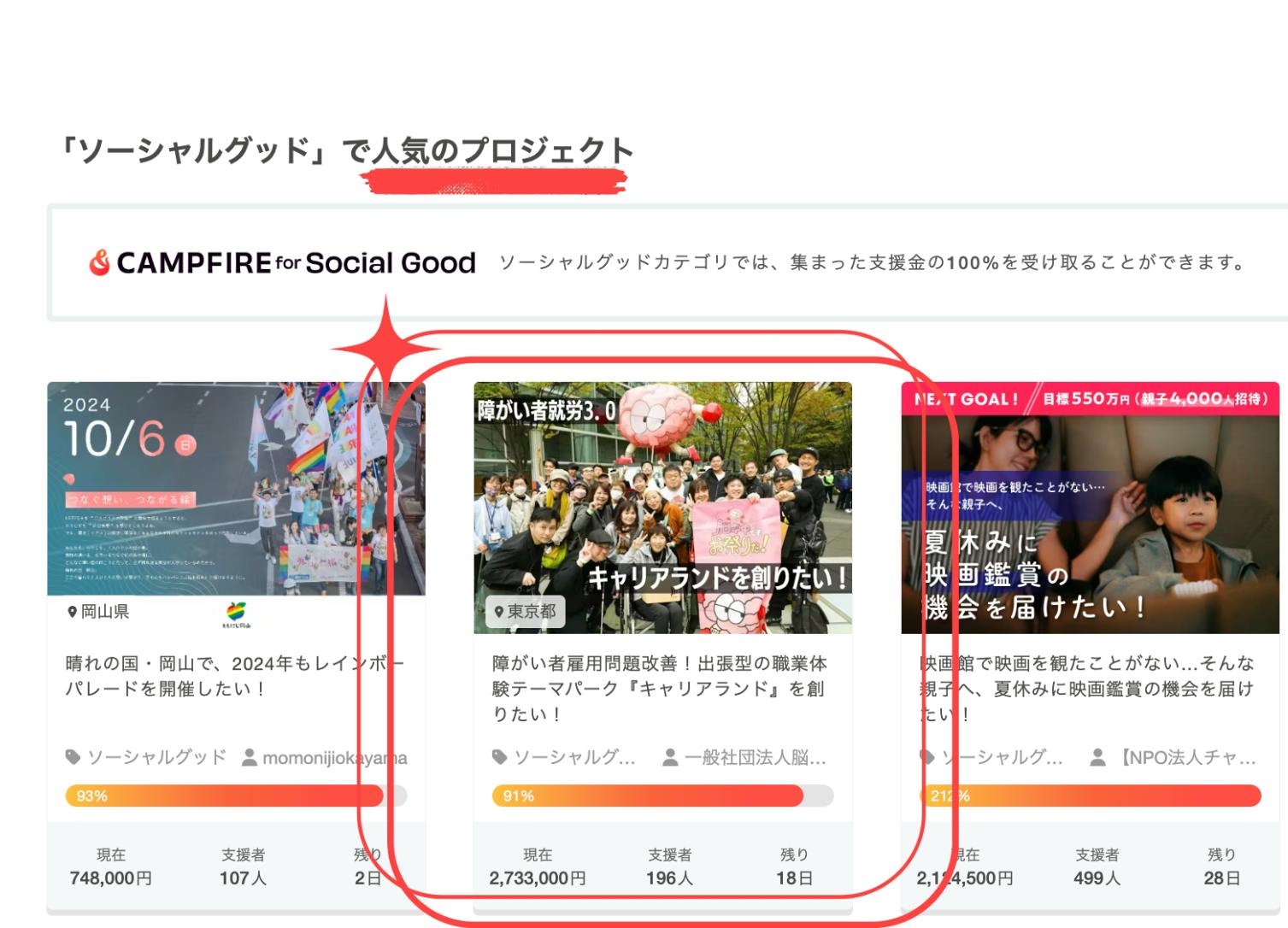Click the user icon beside 一般社団法人脳

[x=671, y=757]
